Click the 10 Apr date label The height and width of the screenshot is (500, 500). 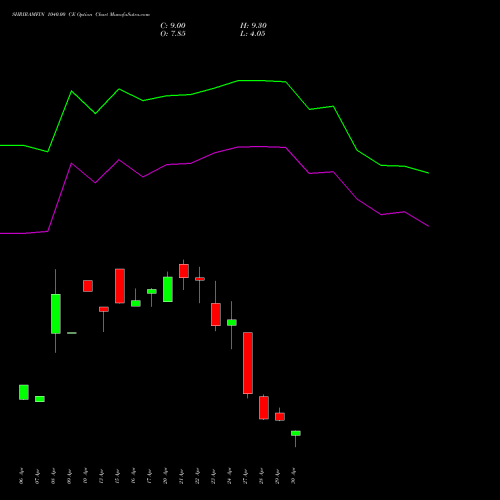pos(85,476)
